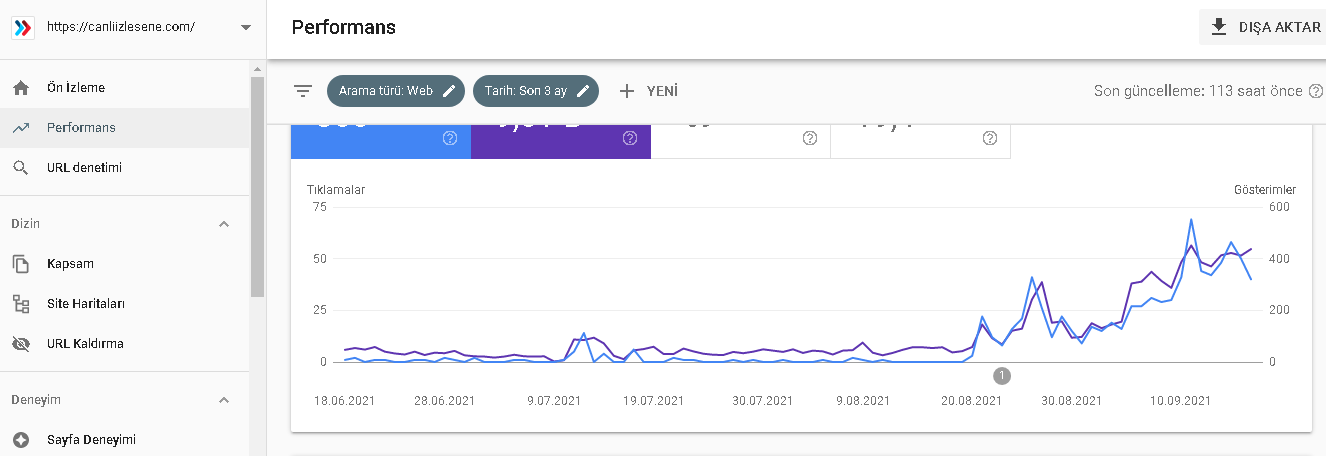1326x456 pixels.
Task: Collapse the Dizin section
Action: (x=224, y=224)
